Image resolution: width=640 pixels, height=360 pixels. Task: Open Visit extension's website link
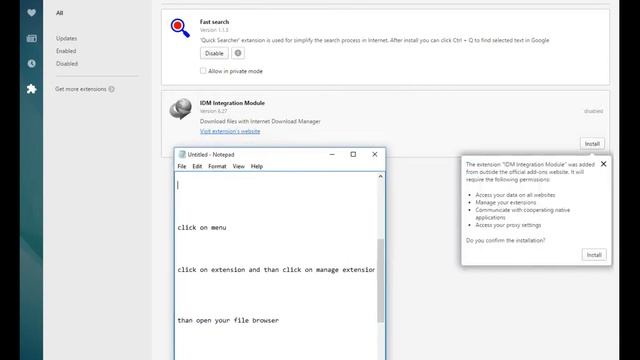tap(230, 131)
